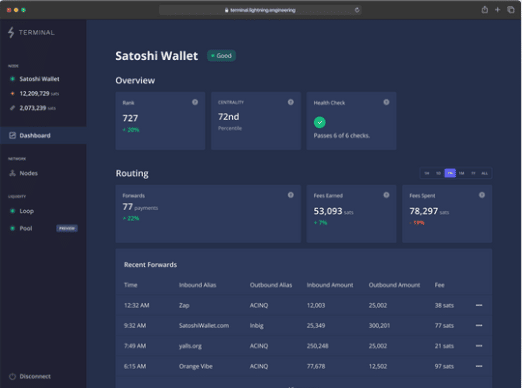Open the Rank card info icon
Image resolution: width=522 pixels, height=388 pixels.
click(x=195, y=102)
